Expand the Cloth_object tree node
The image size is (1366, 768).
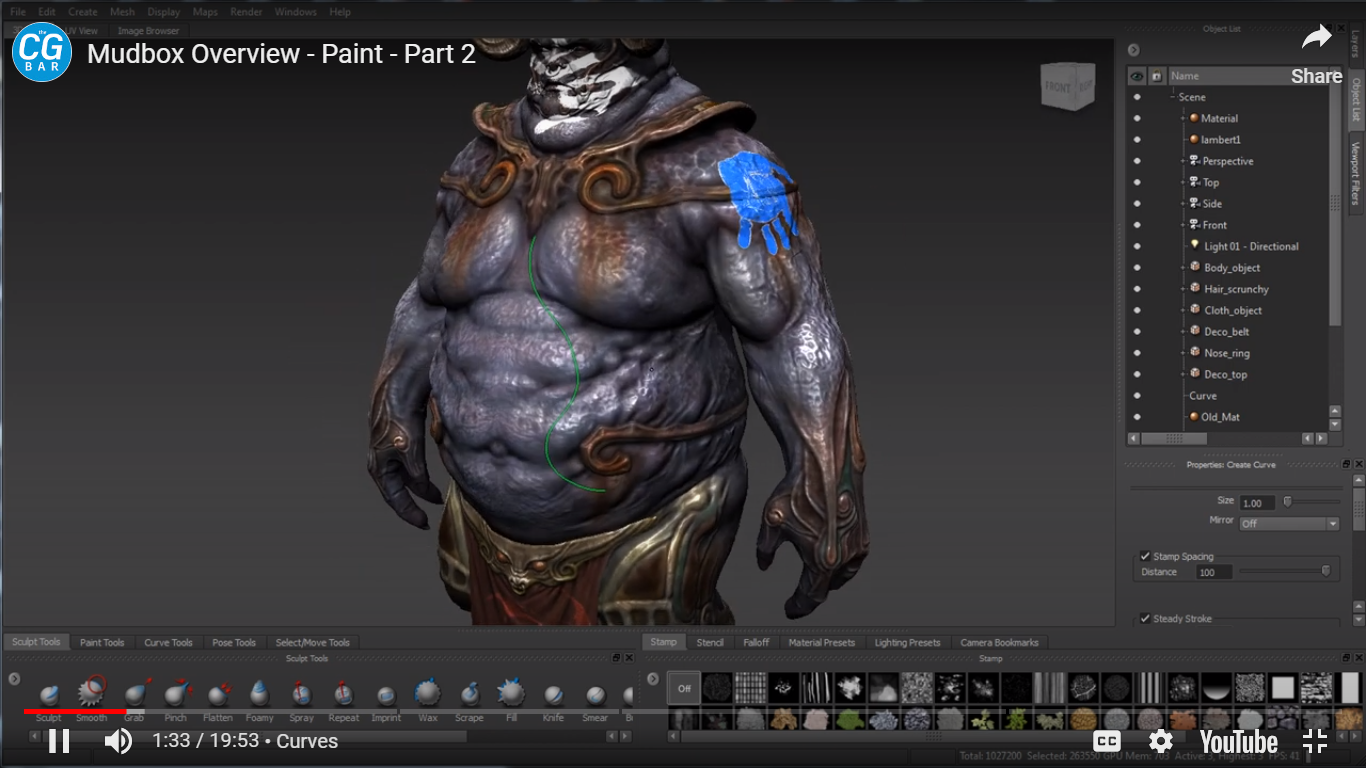pyautogui.click(x=1183, y=311)
